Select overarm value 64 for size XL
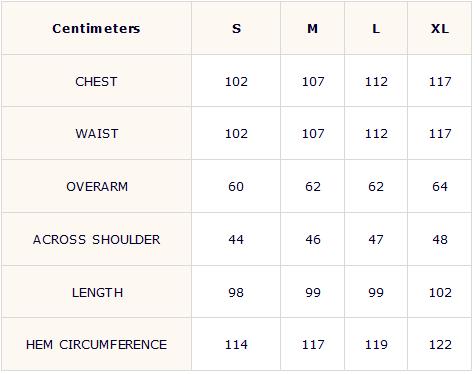The image size is (475, 374). 440,187
